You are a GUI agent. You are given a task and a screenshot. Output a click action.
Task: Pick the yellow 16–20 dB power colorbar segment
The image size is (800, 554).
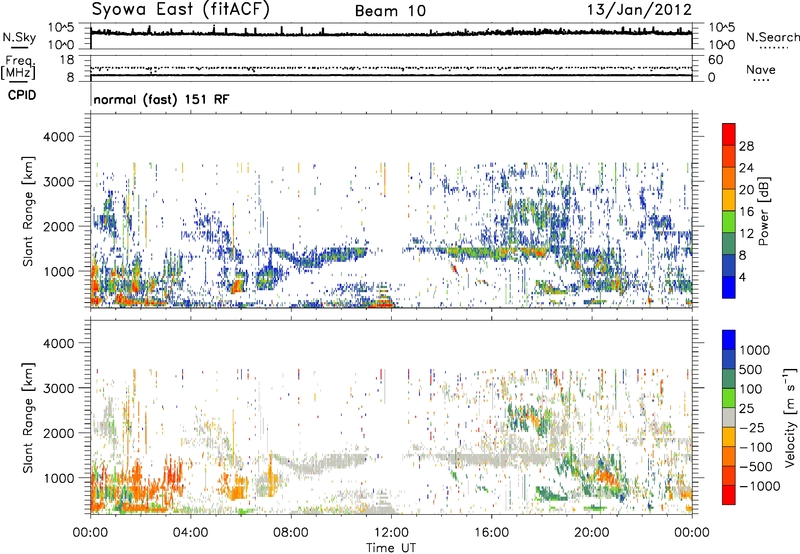729,200
